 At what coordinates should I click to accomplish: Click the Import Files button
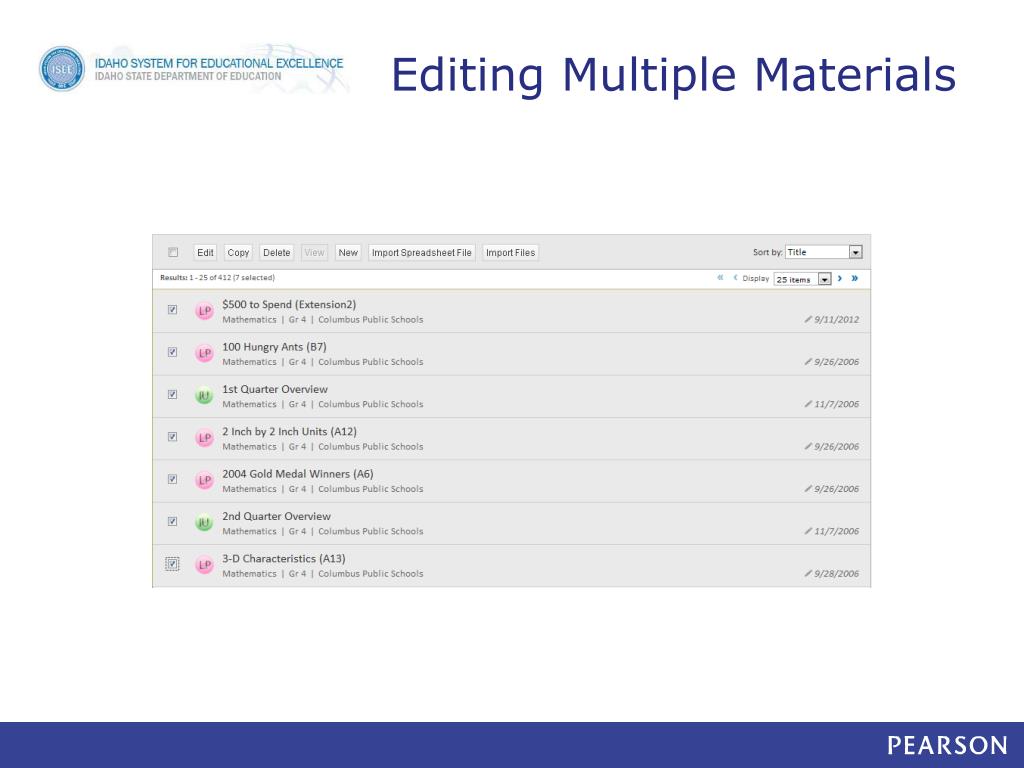pos(510,253)
